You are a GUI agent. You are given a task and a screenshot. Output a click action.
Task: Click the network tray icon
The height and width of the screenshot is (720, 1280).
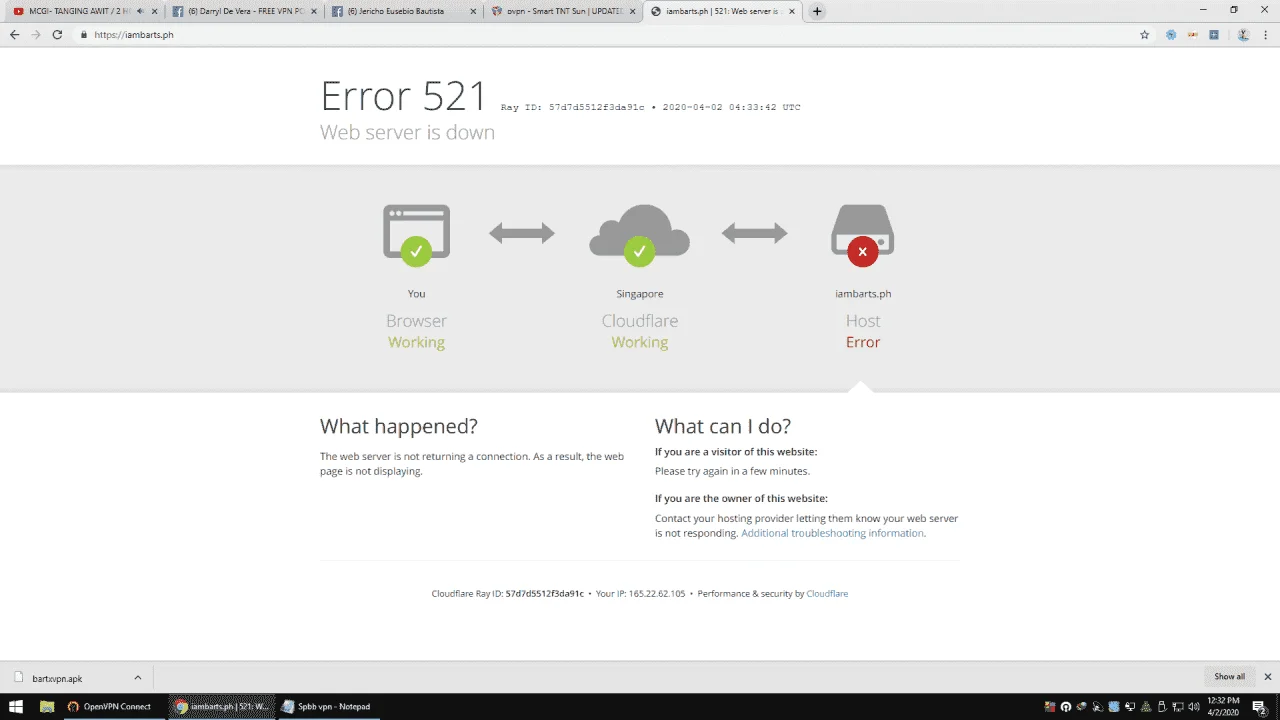[x=1178, y=706]
